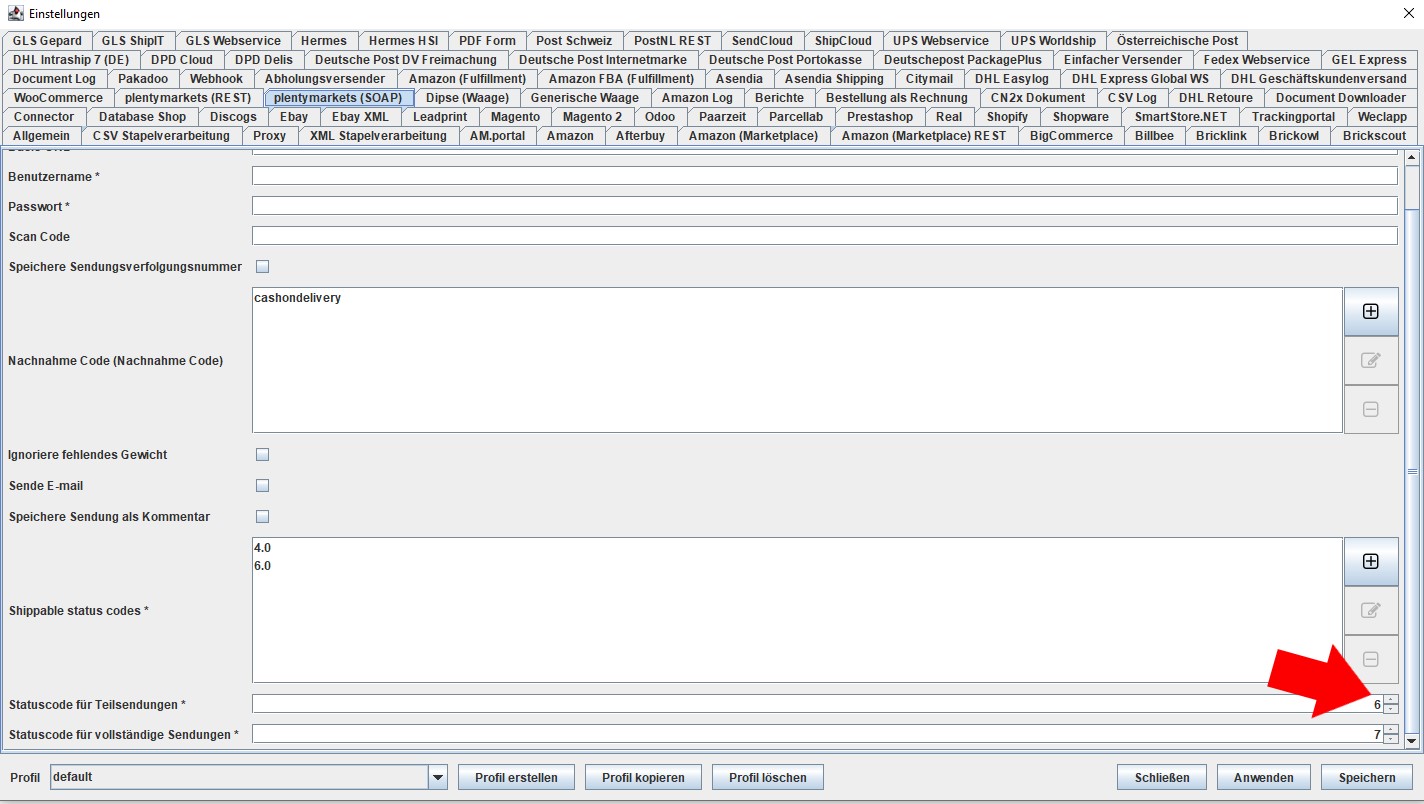Switch to SendCloud tab

point(762,41)
